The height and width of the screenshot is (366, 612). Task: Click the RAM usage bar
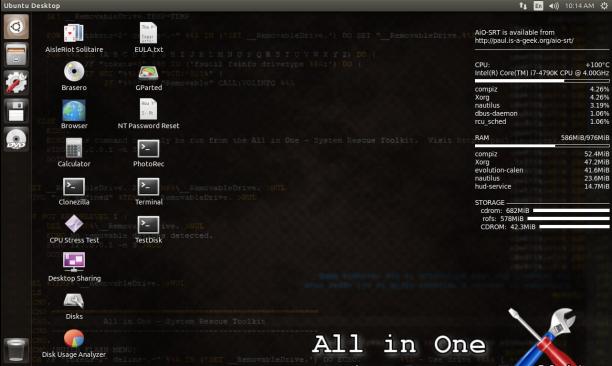[x=542, y=146]
